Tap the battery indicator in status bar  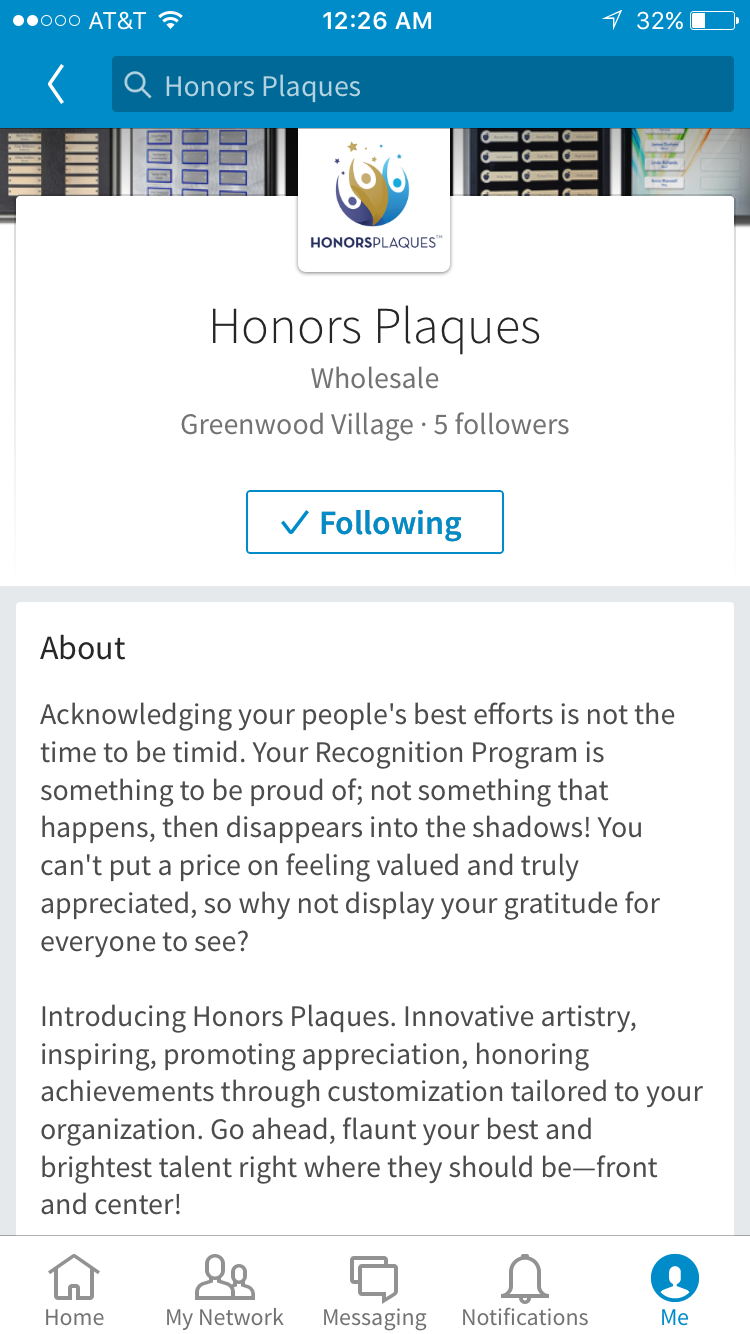pos(712,21)
